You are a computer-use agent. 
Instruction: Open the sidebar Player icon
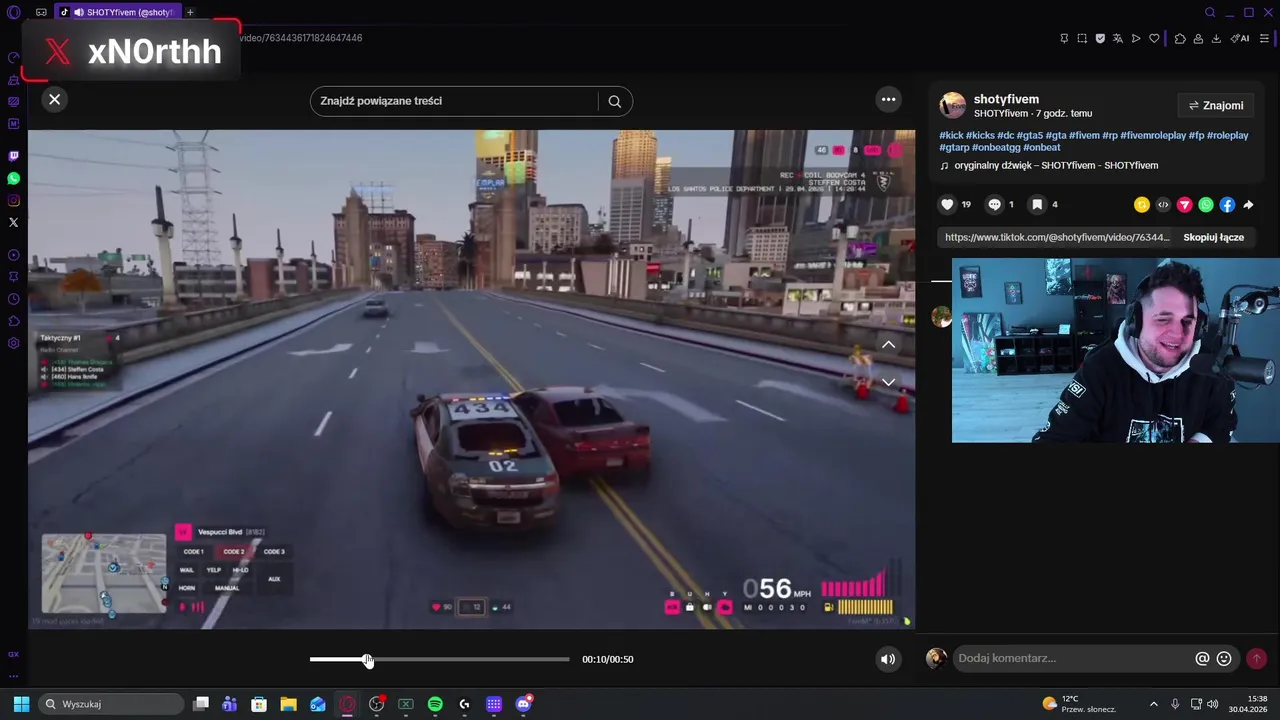click(x=14, y=255)
